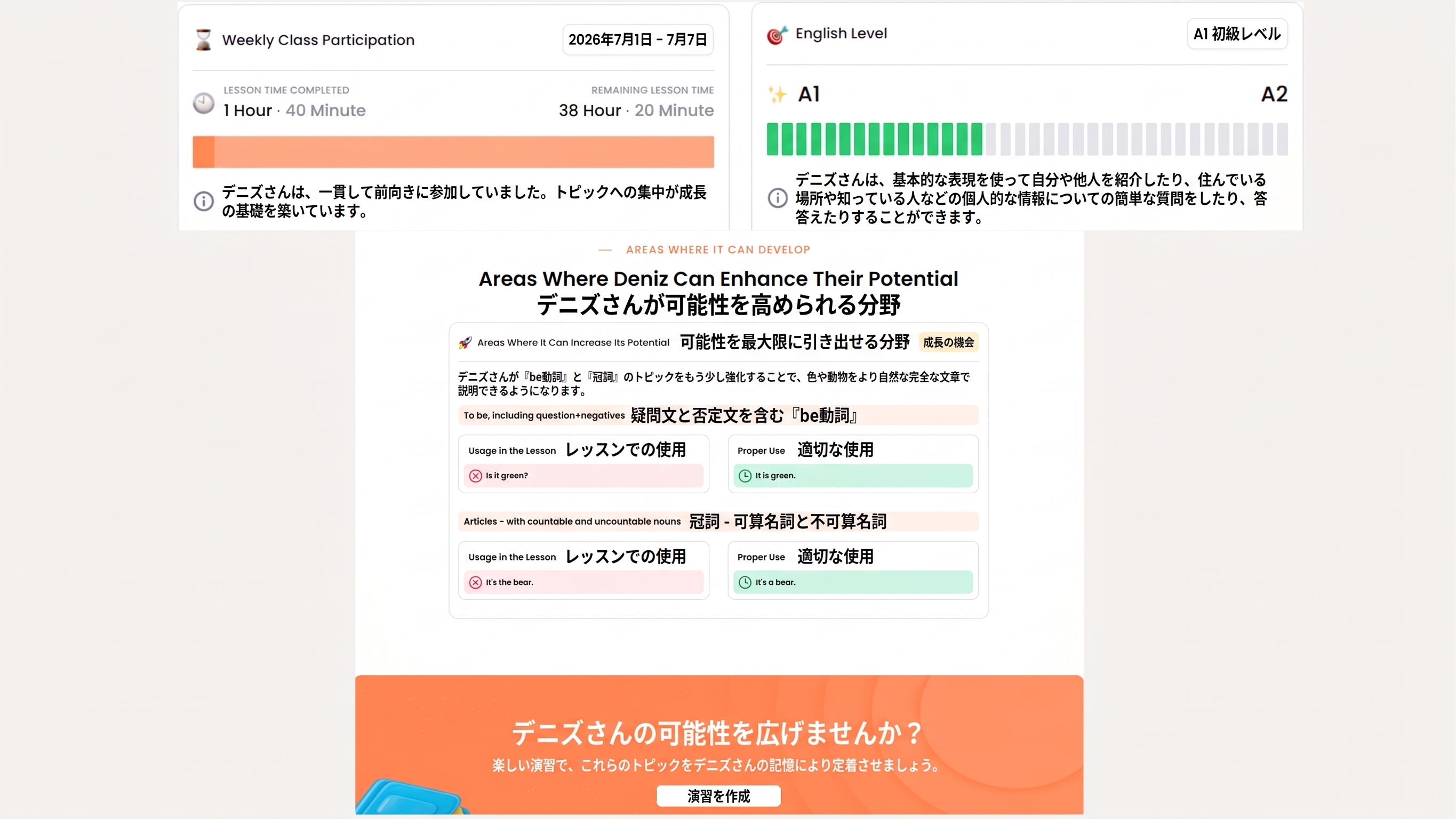
Task: Click the 可能性を最大限に引き出せる分野 card title
Action: (x=795, y=342)
